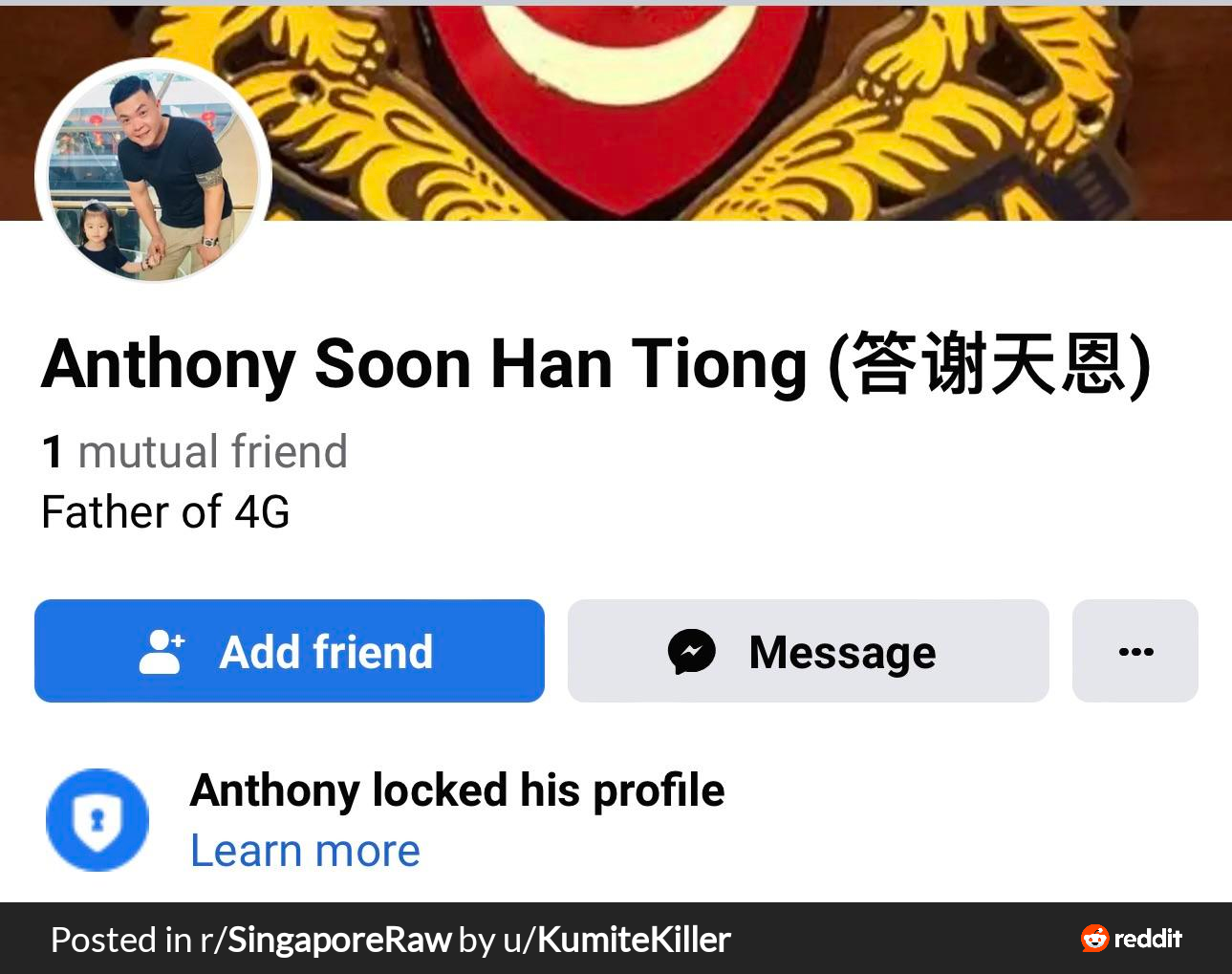The width and height of the screenshot is (1232, 974).
Task: Click the Chinese name in parentheses
Action: point(989,364)
